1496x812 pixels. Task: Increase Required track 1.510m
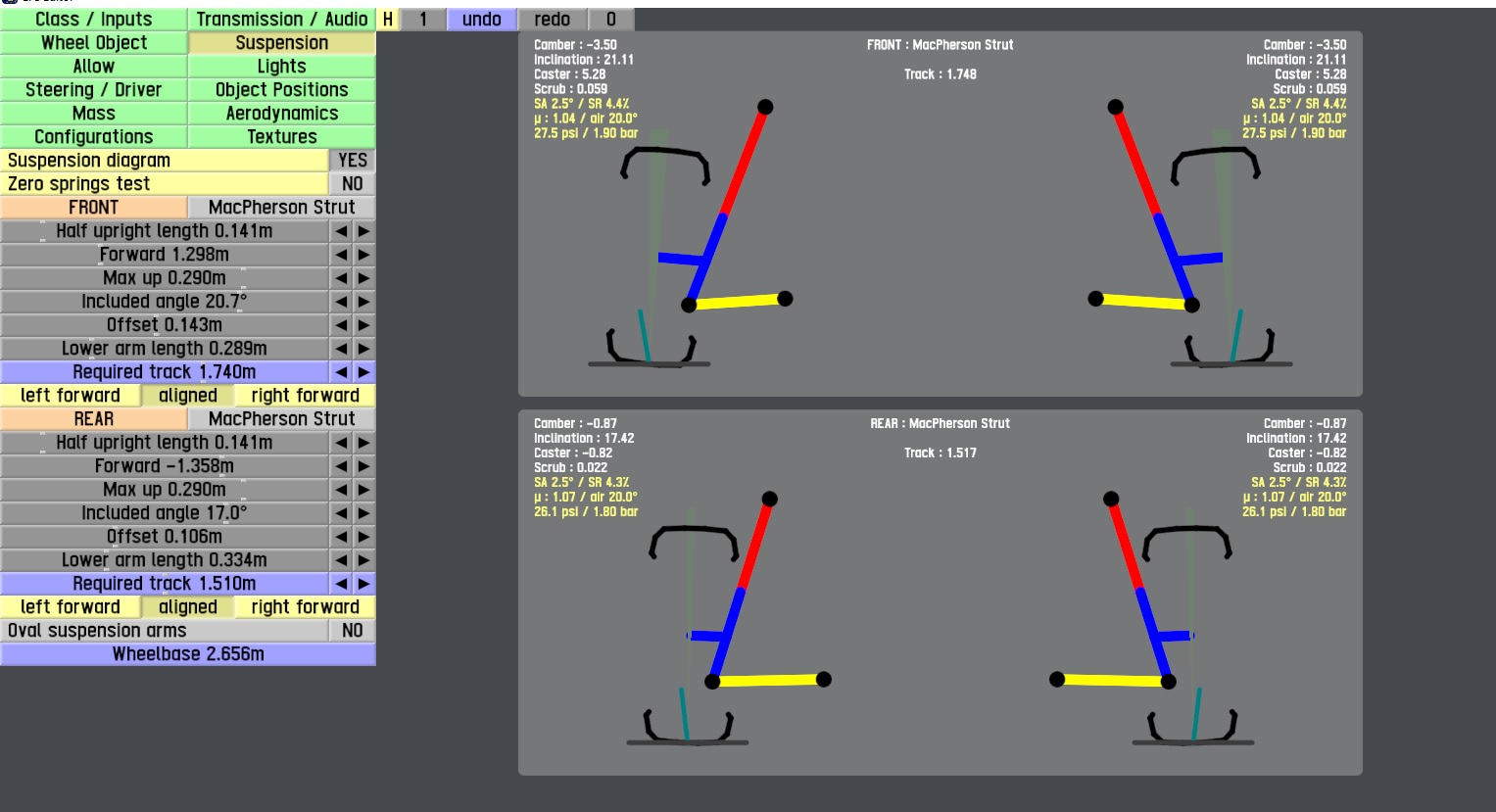tap(363, 584)
